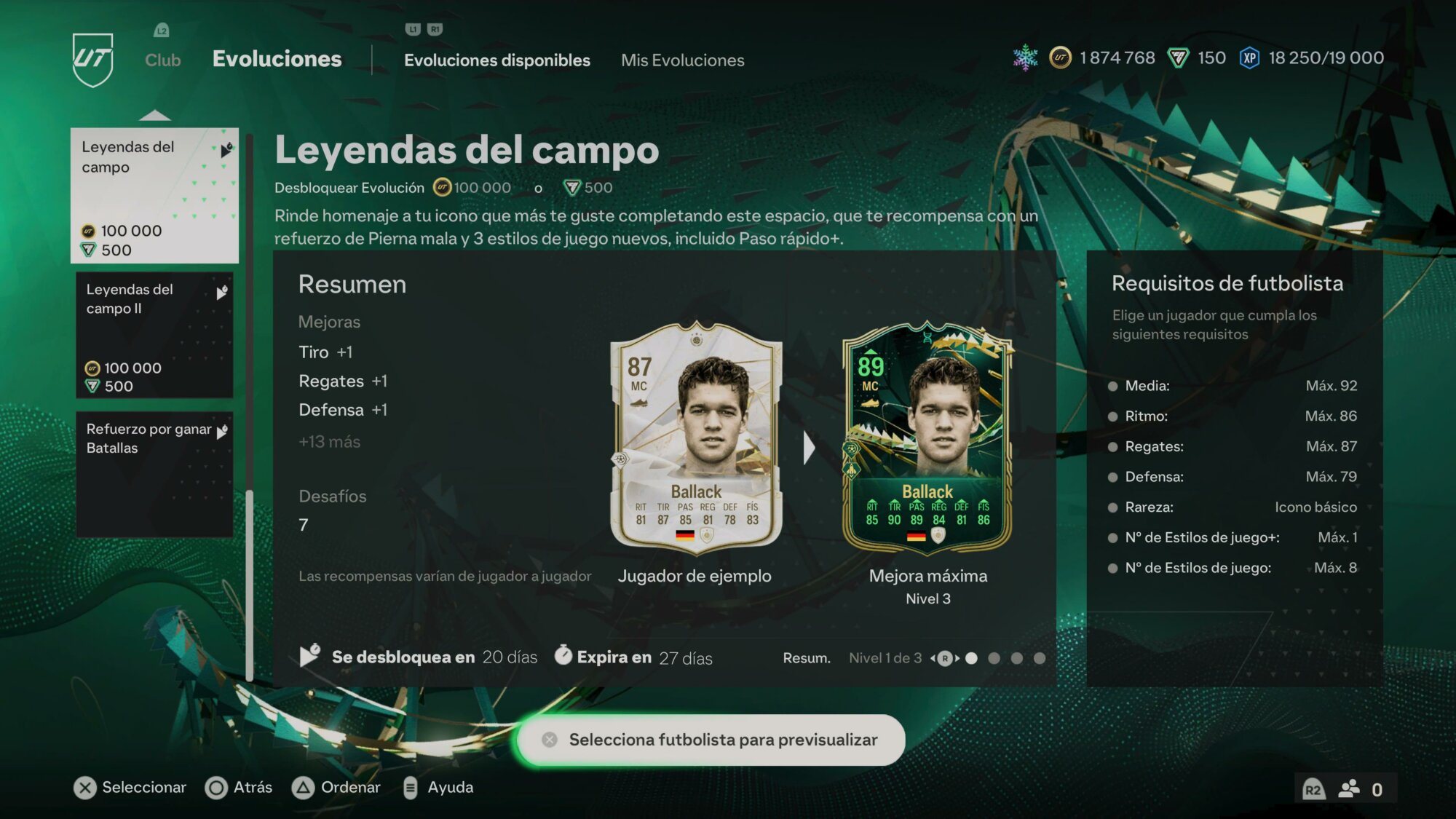Select the Leyendas del campo II tile
This screenshot has width=1456, height=819.
[x=154, y=336]
